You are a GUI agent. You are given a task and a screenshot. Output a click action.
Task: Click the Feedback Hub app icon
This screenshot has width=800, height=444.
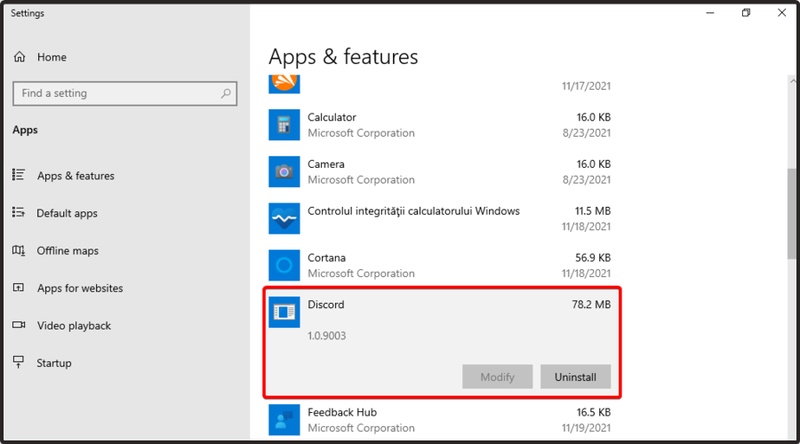pos(284,418)
